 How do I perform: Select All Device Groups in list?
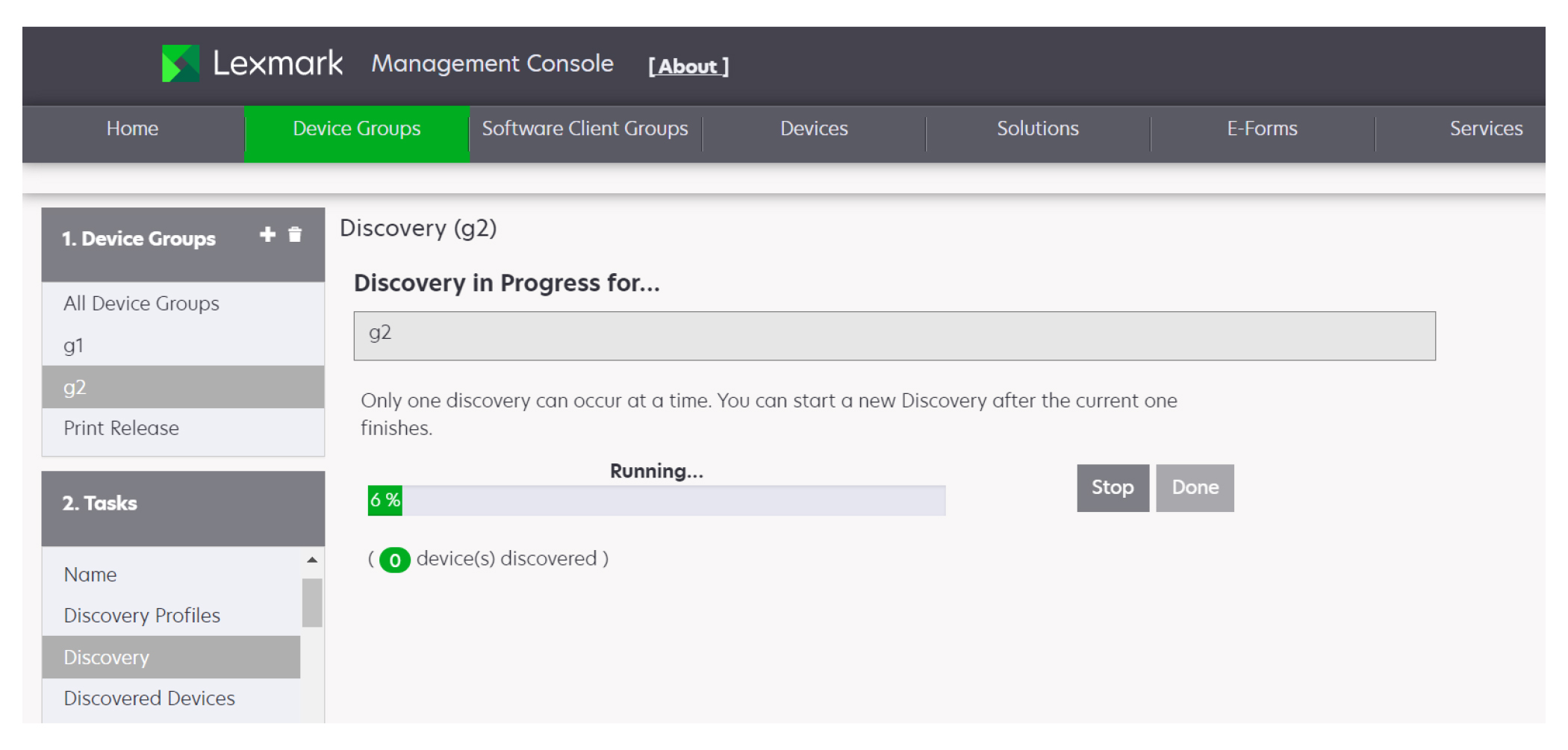click(x=183, y=304)
